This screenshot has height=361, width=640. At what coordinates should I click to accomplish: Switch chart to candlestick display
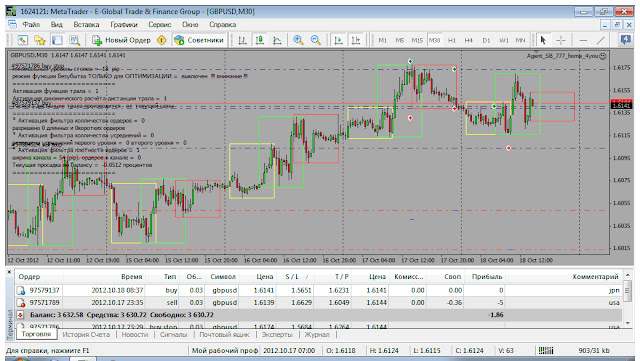[x=260, y=40]
